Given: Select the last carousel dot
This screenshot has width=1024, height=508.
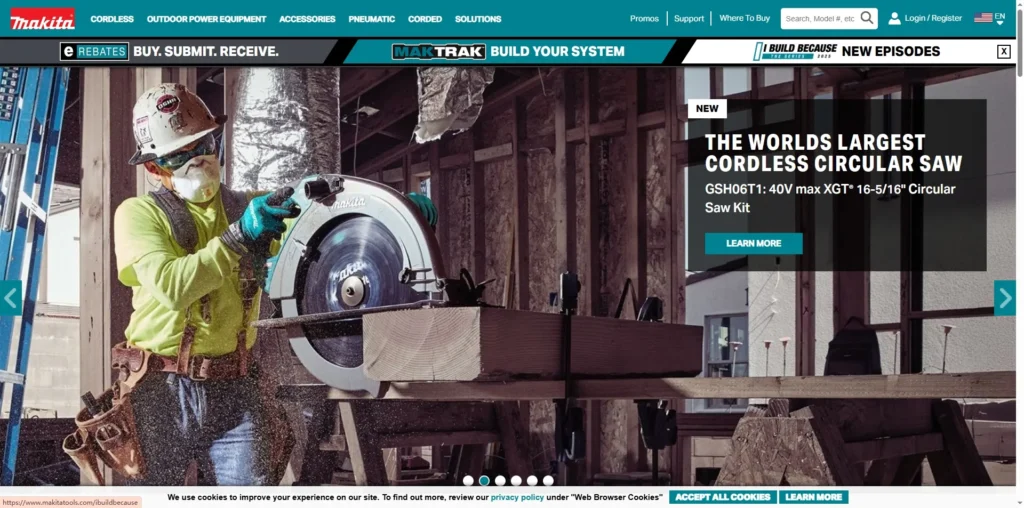Looking at the screenshot, I should point(548,481).
